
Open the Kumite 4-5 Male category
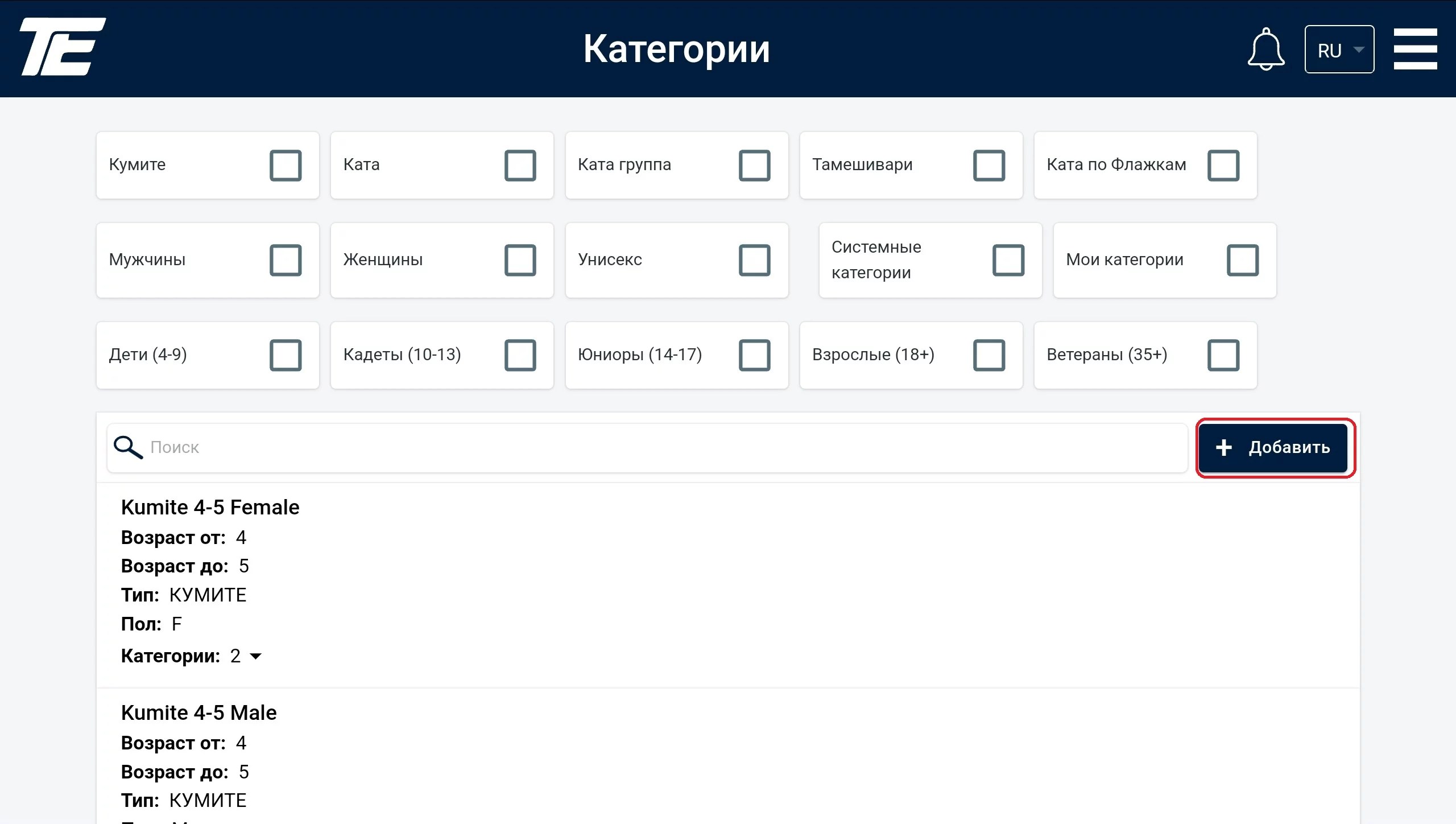pos(198,712)
